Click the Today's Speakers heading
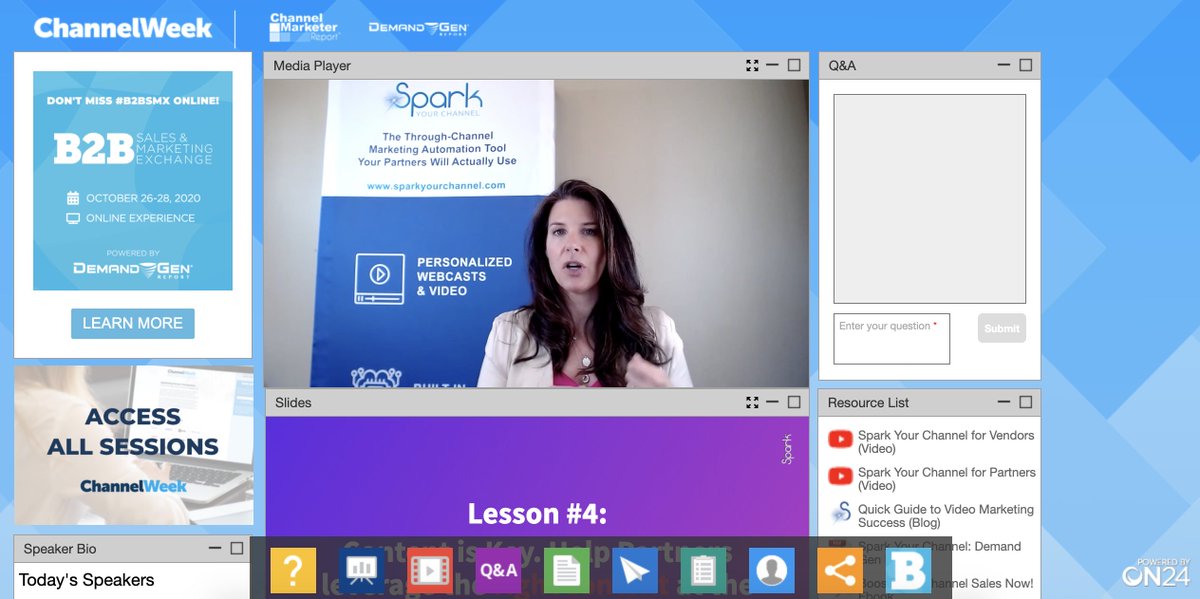This screenshot has width=1200, height=599. pos(87,580)
